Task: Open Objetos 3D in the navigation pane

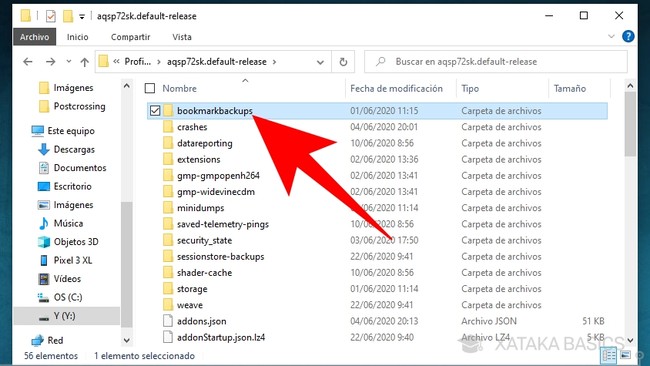Action: [76, 242]
